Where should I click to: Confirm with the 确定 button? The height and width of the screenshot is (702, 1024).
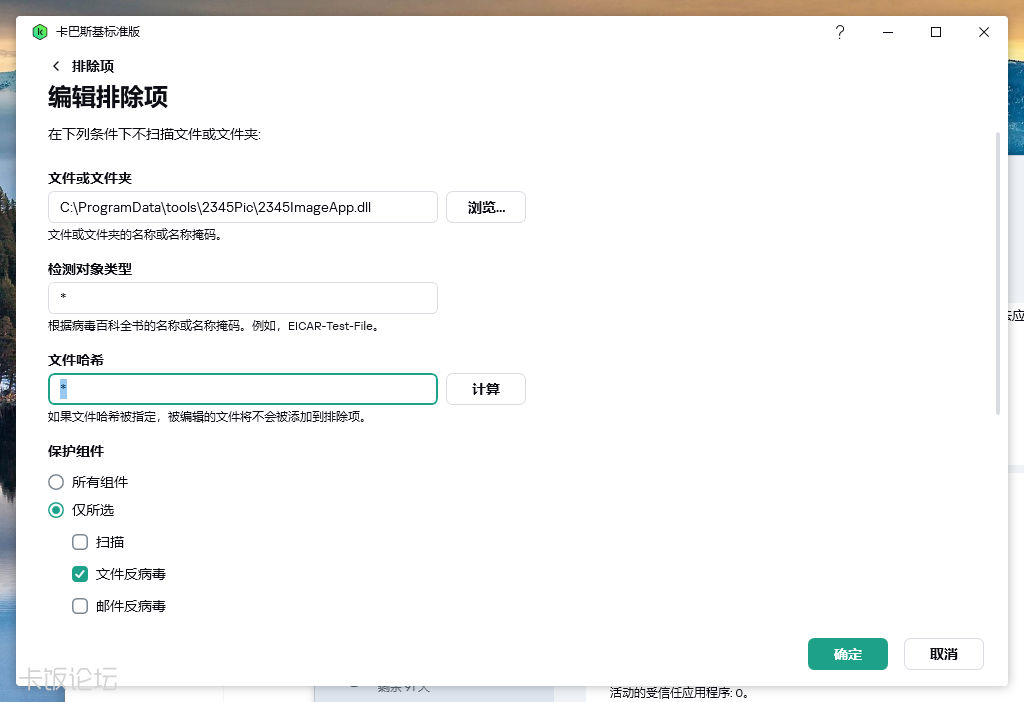point(848,654)
